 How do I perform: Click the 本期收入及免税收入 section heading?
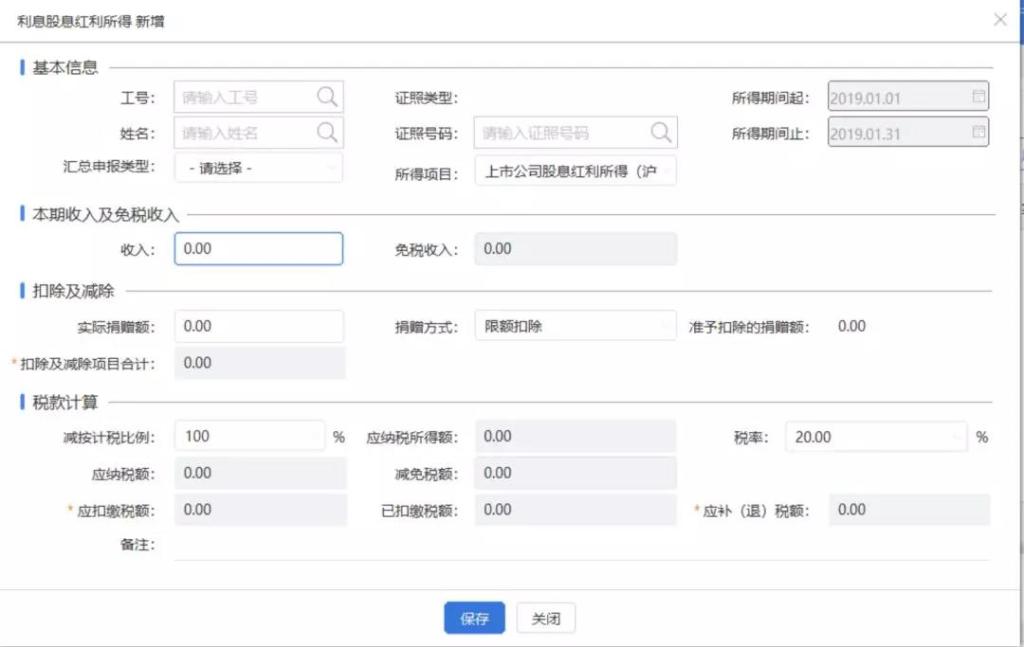[105, 214]
